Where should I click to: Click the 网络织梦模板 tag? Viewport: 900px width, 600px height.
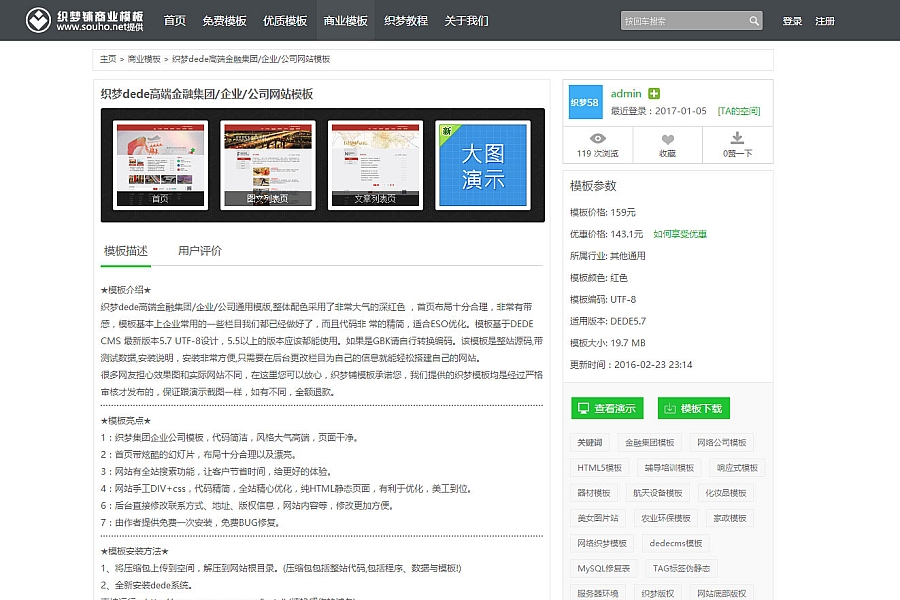602,544
